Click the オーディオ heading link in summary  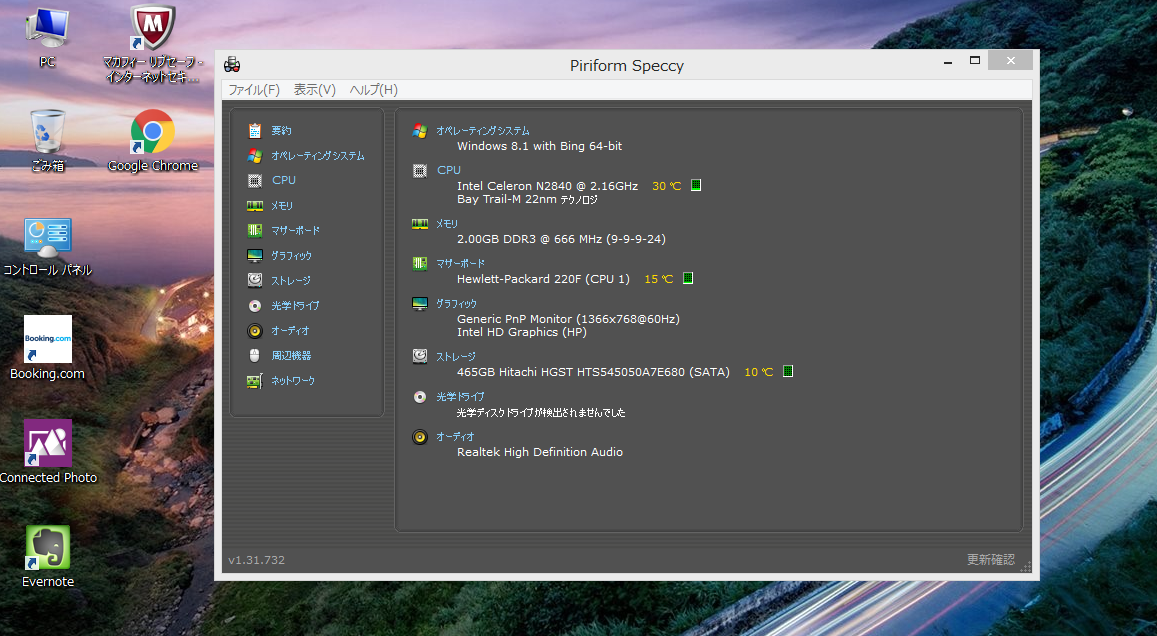click(x=455, y=437)
